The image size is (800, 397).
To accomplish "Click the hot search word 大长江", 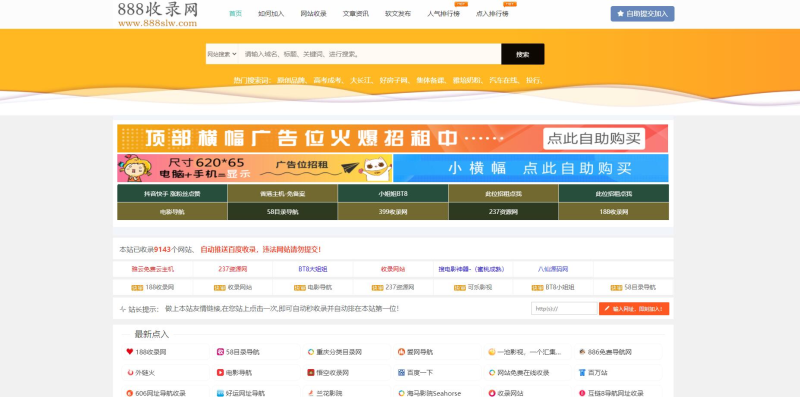I will click(361, 80).
